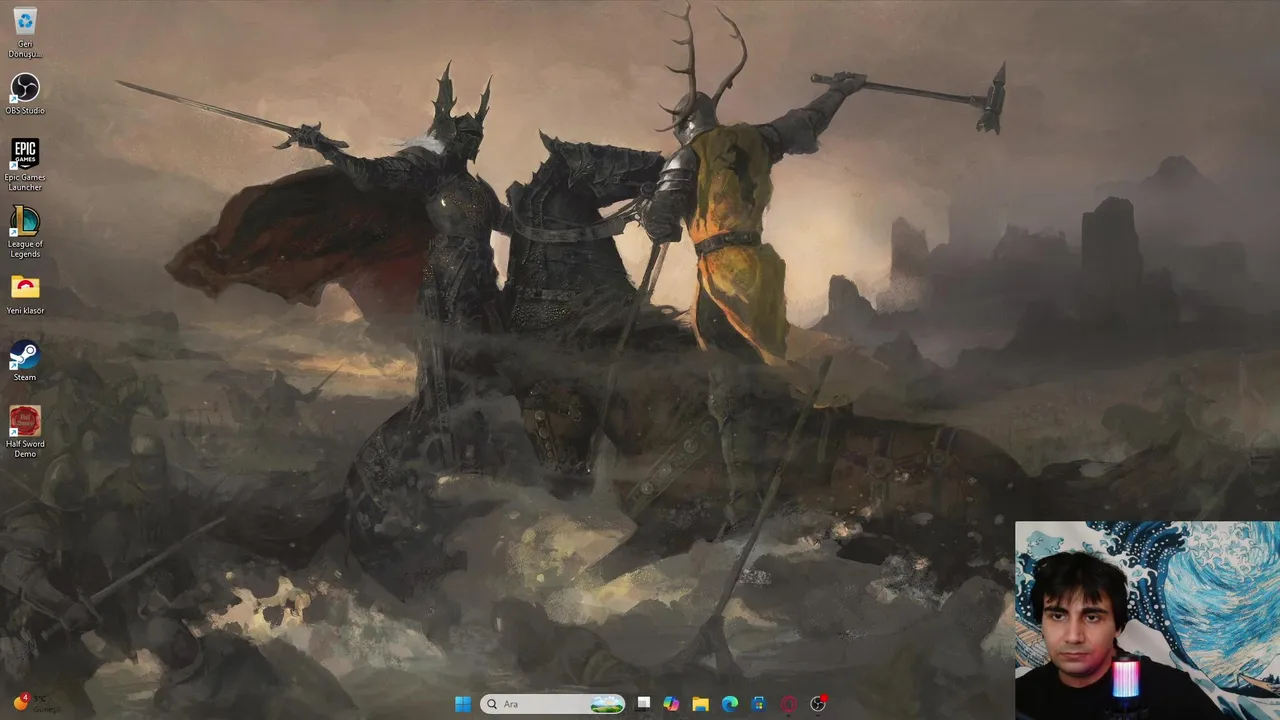Select the Epic Games Launcher shortcut
Image resolution: width=1280 pixels, height=720 pixels.
coord(25,165)
